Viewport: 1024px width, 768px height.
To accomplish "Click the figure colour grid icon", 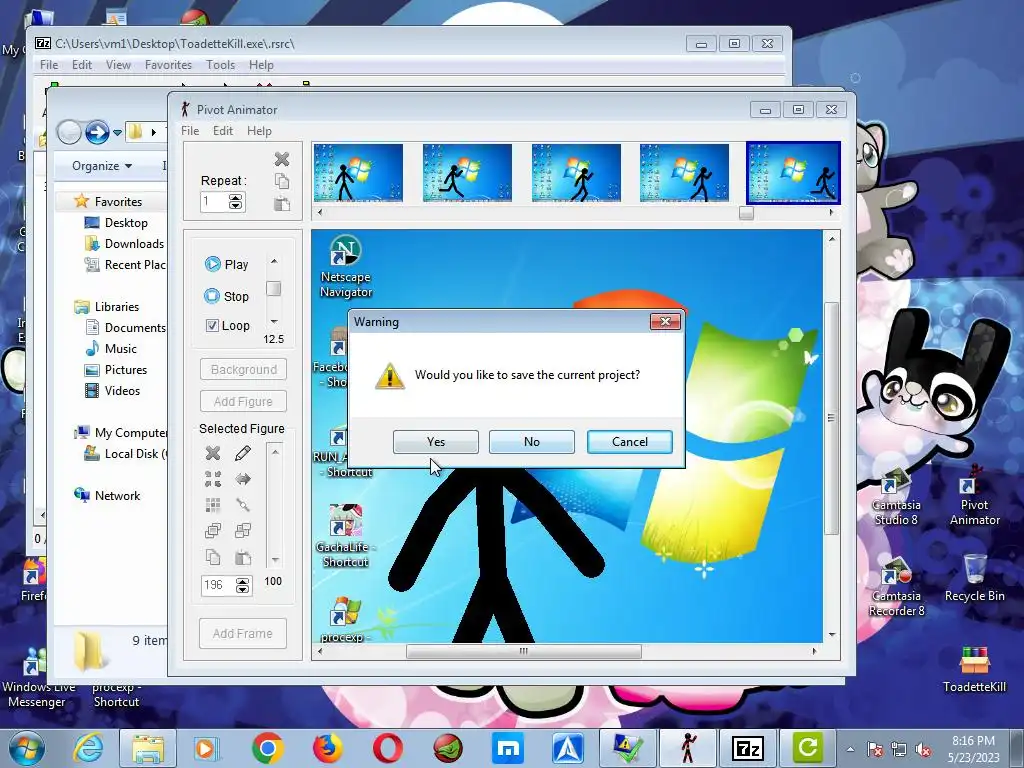I will point(213,505).
